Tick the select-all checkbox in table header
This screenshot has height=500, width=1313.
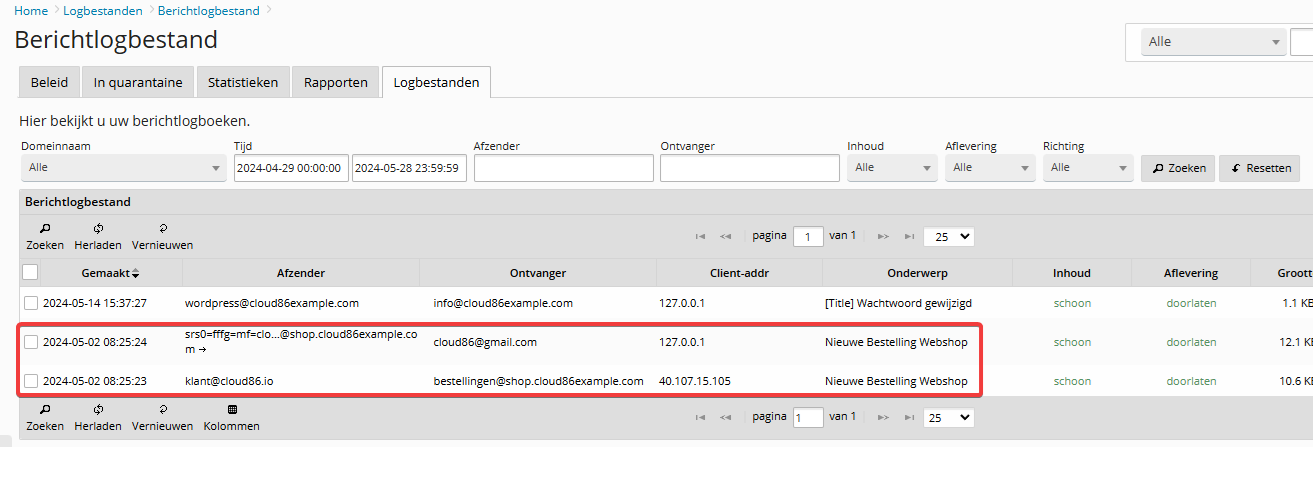click(x=30, y=272)
